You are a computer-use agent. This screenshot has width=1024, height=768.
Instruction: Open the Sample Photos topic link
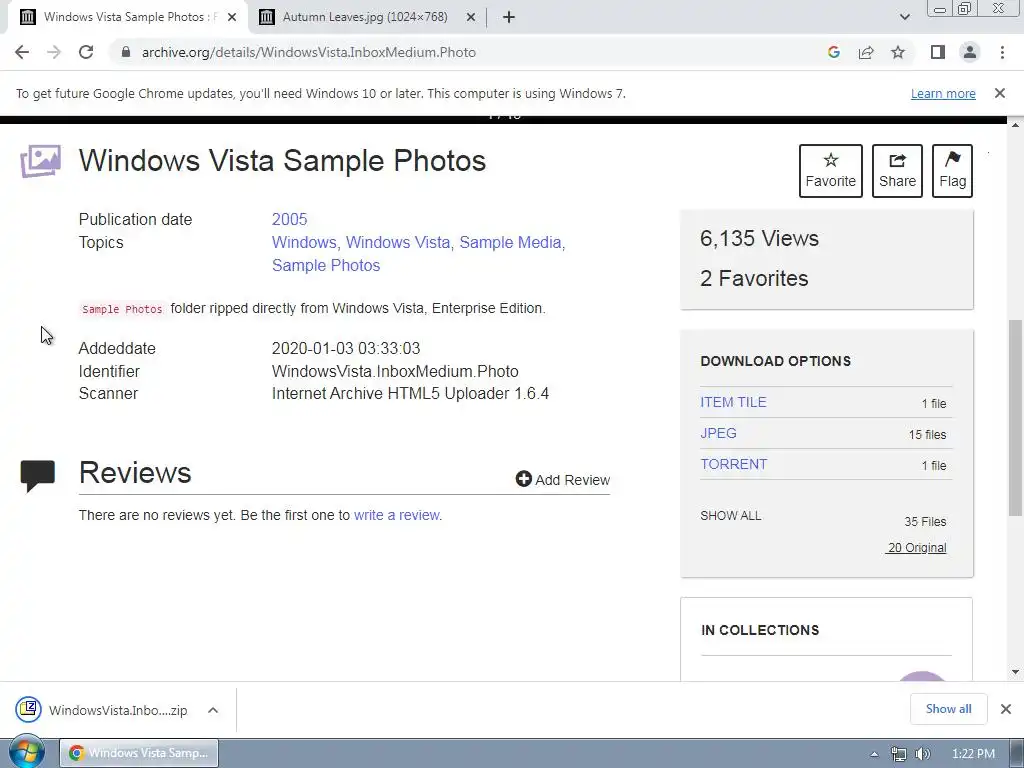[326, 265]
